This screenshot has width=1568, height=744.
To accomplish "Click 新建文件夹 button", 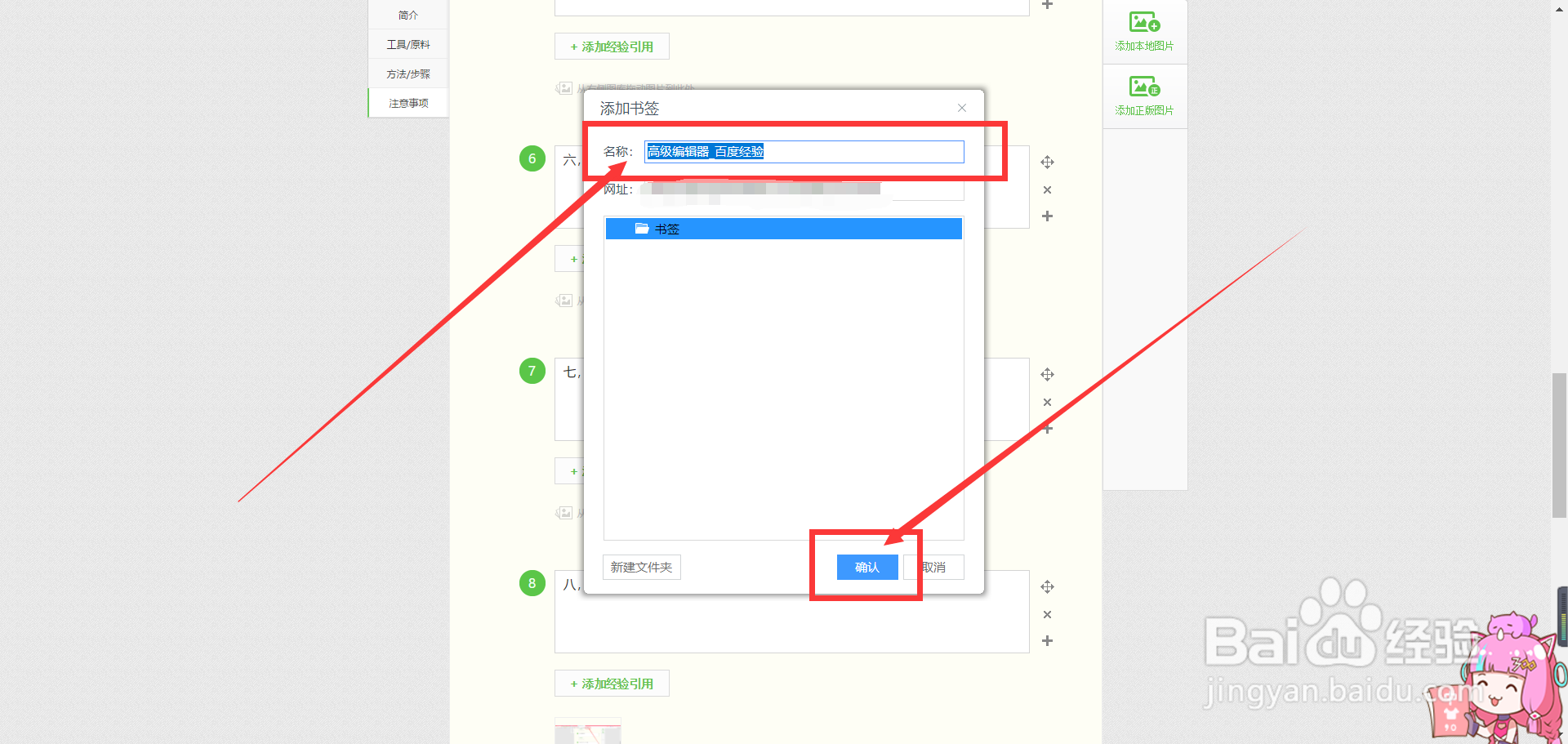I will click(x=642, y=567).
